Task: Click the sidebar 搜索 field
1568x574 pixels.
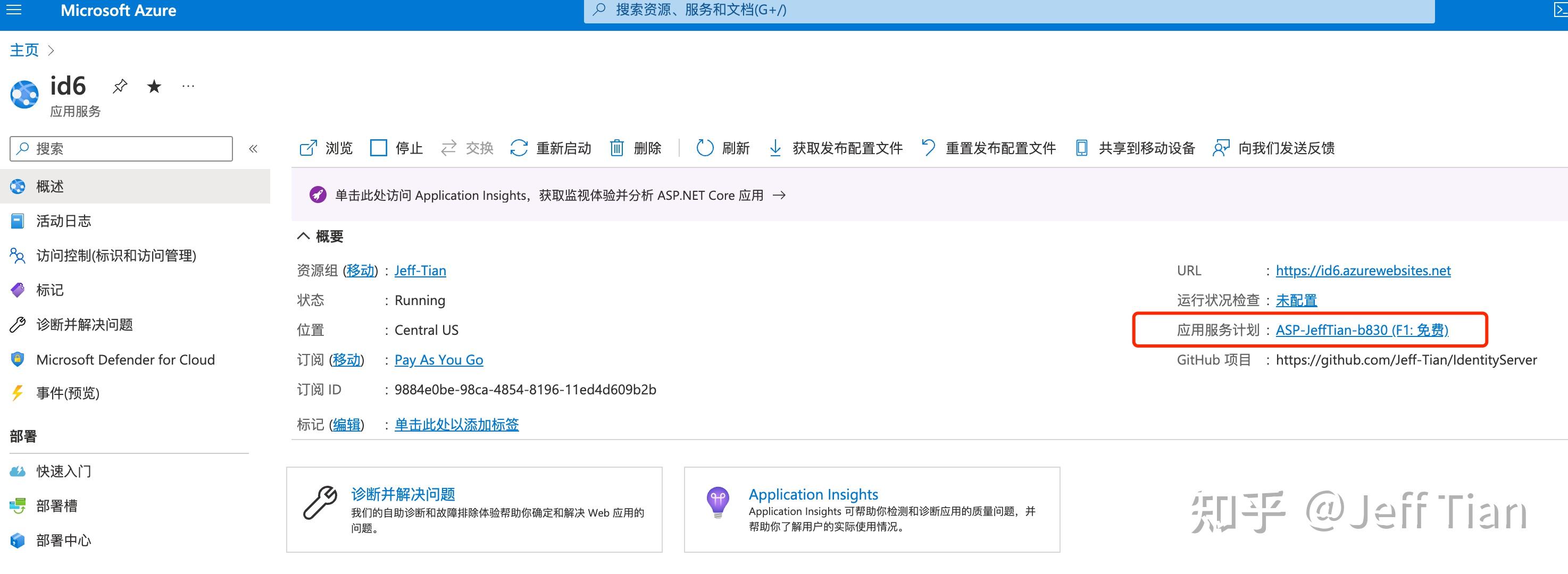Action: tap(121, 148)
